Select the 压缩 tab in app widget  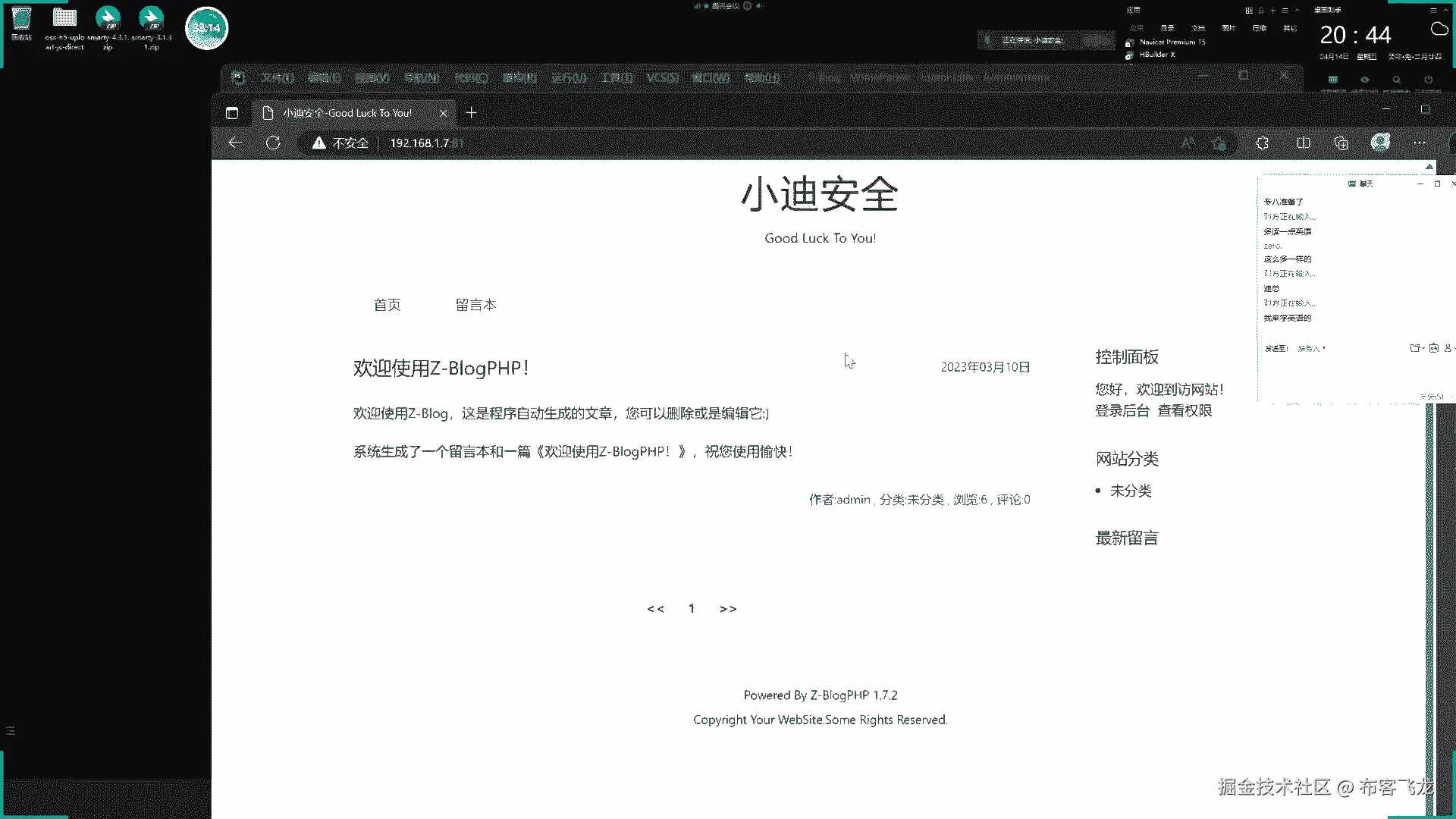click(1260, 28)
